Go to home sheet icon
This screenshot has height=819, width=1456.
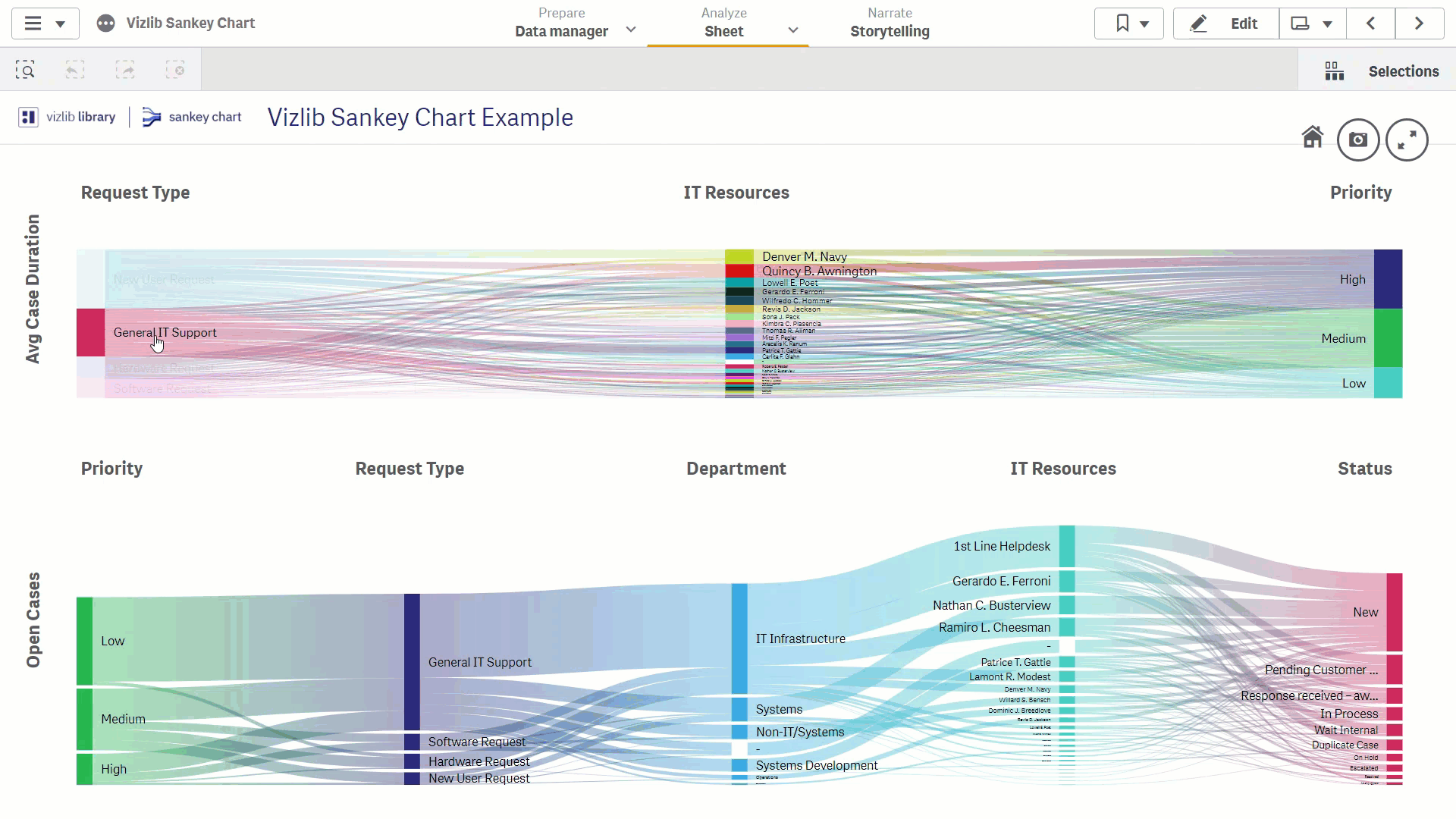(x=1312, y=137)
